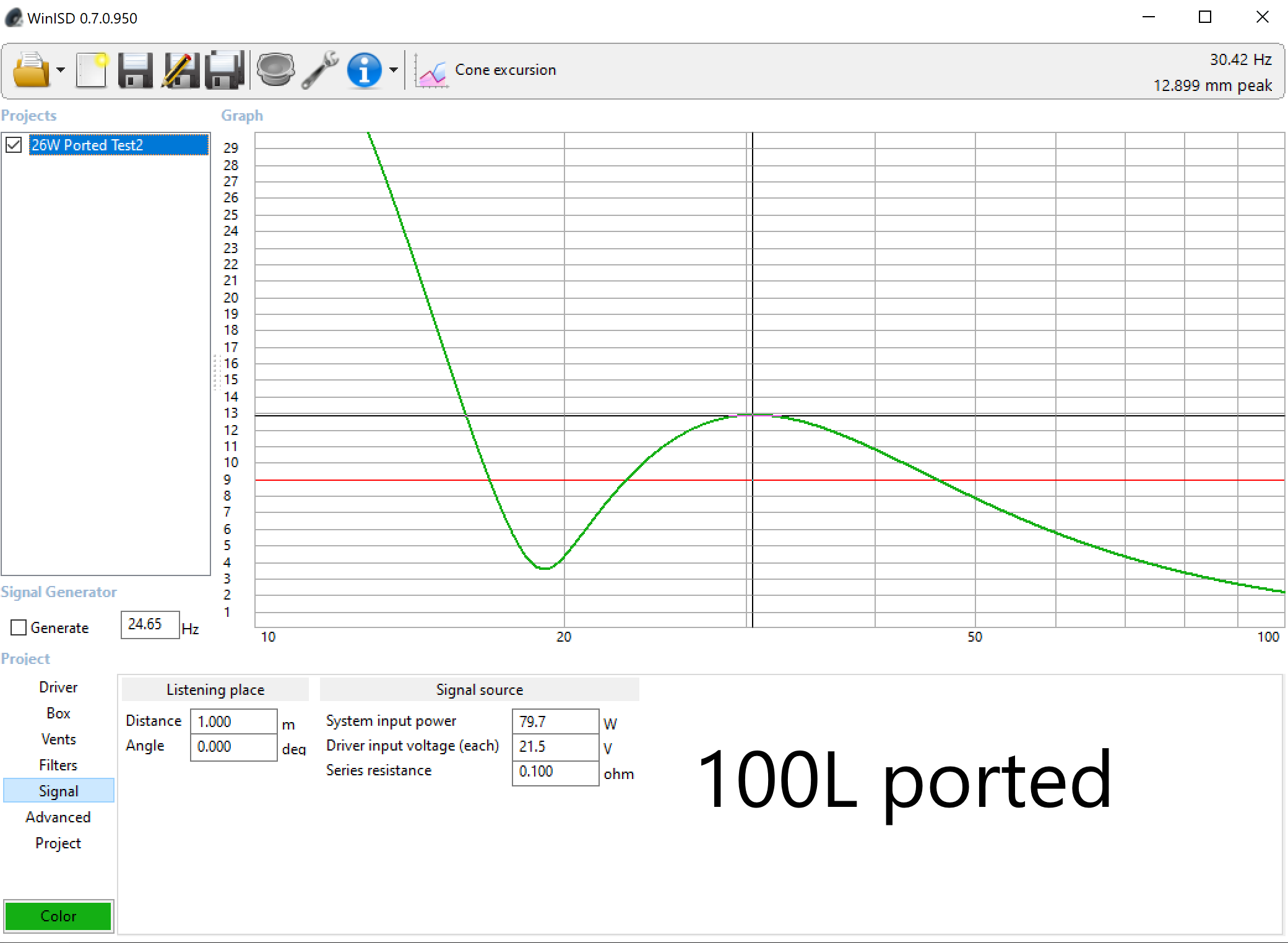
Task: Click the Signal source header
Action: pos(480,690)
